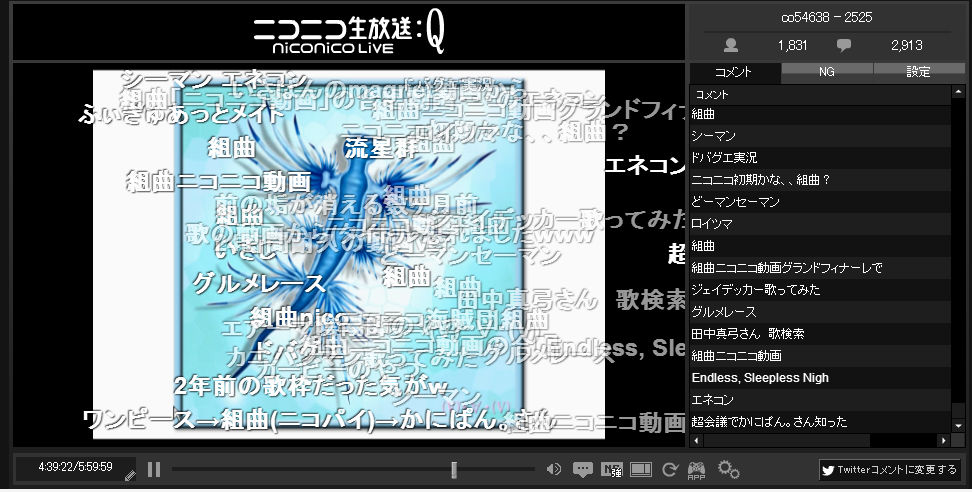Open player settings gears icon
The width and height of the screenshot is (972, 492).
(x=728, y=470)
